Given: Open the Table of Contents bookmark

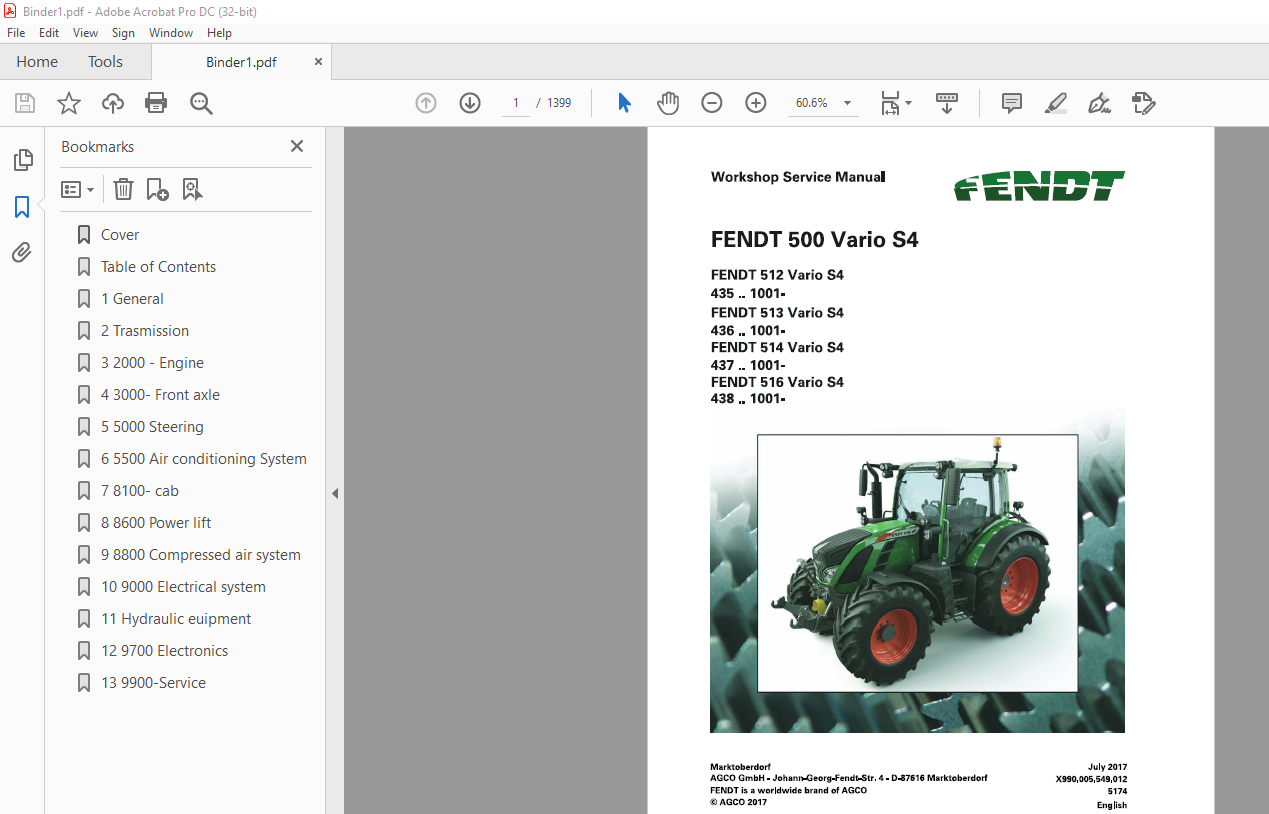Looking at the screenshot, I should [158, 267].
